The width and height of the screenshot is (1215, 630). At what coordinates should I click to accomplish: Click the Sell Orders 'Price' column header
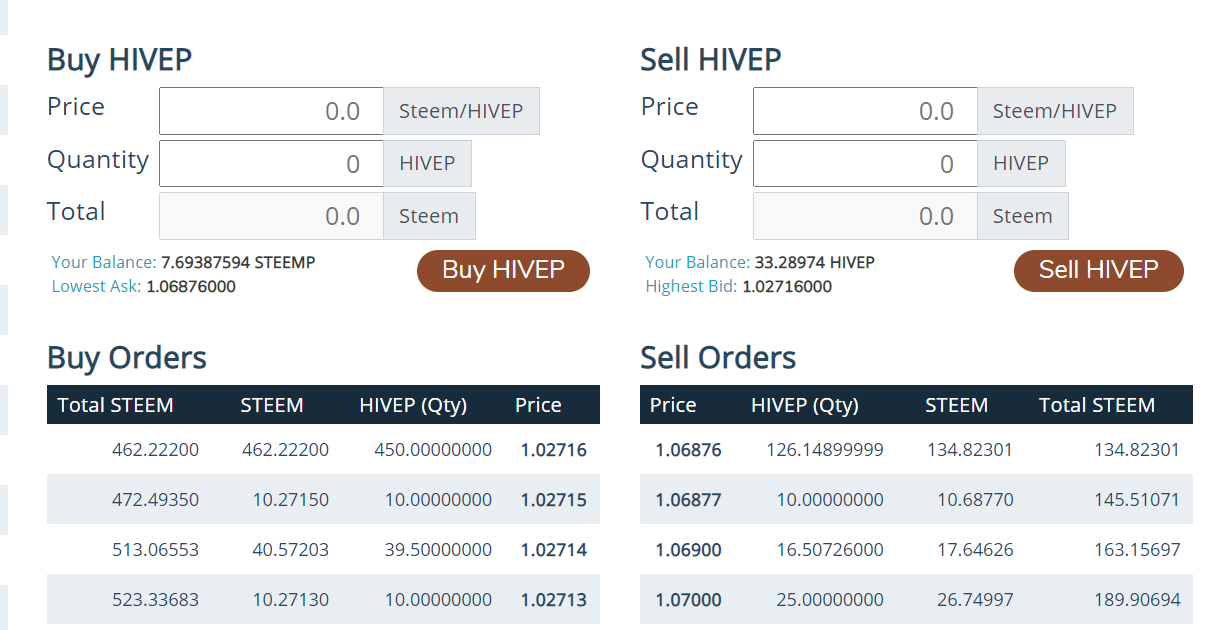[673, 405]
